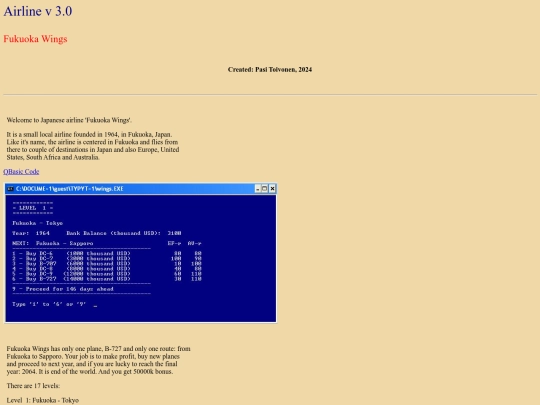The height and width of the screenshot is (405, 540).
Task: Click 'Welcome to Japanese airline' sentence
Action: [69, 120]
